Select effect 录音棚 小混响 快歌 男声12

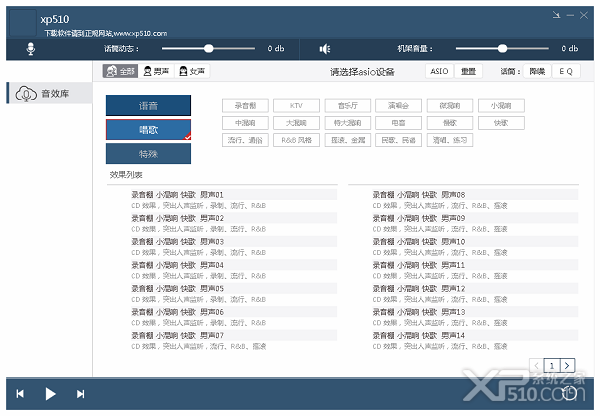pos(475,288)
